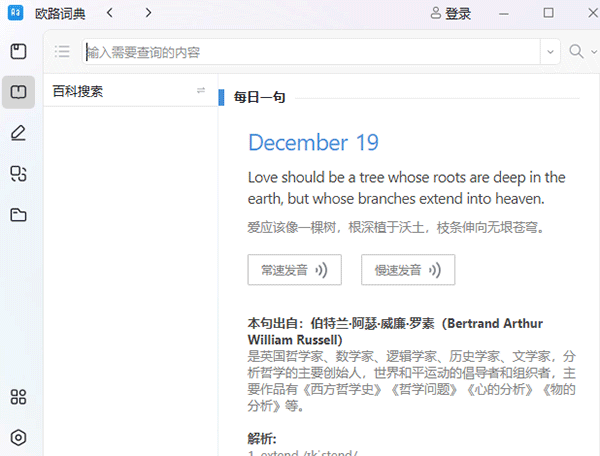
Task: Click the magnifier search icon
Action: tap(576, 52)
